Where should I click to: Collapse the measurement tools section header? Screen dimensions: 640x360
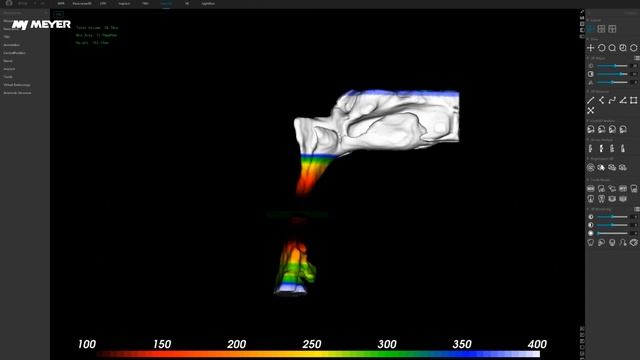tap(588, 91)
